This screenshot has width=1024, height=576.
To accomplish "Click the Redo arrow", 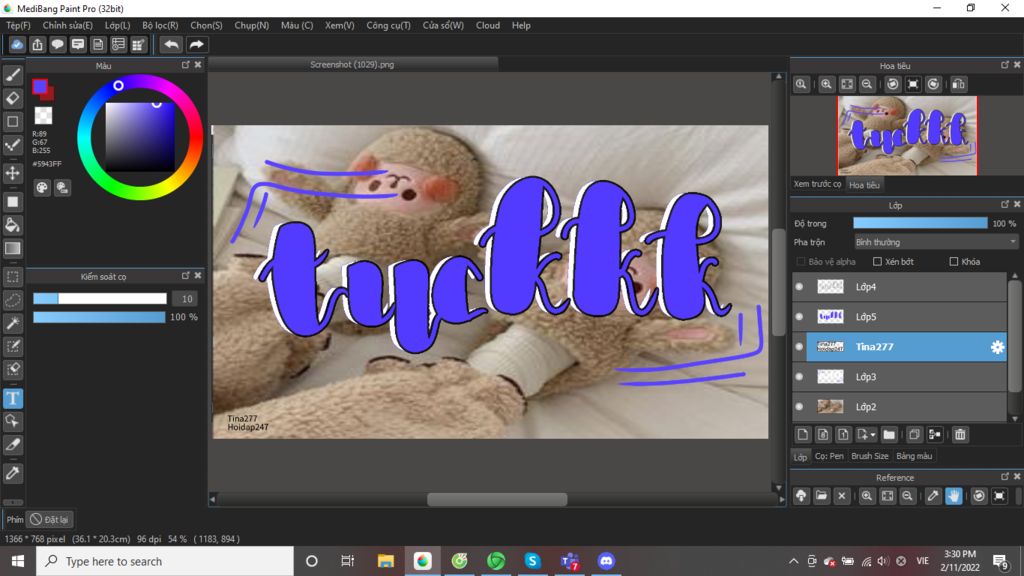I will (x=196, y=44).
